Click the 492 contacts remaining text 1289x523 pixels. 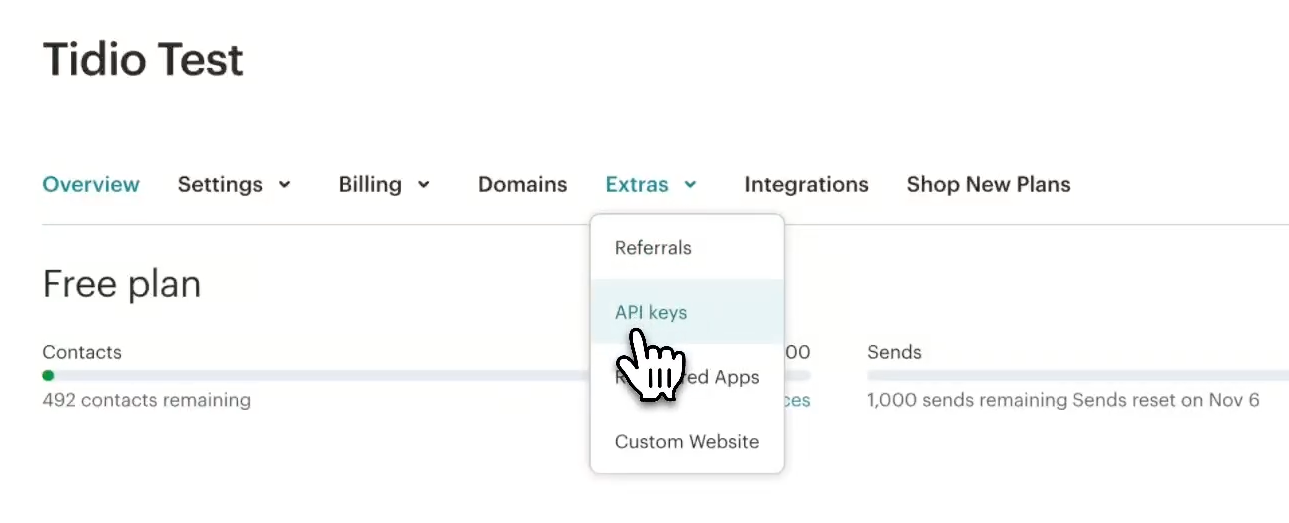146,401
